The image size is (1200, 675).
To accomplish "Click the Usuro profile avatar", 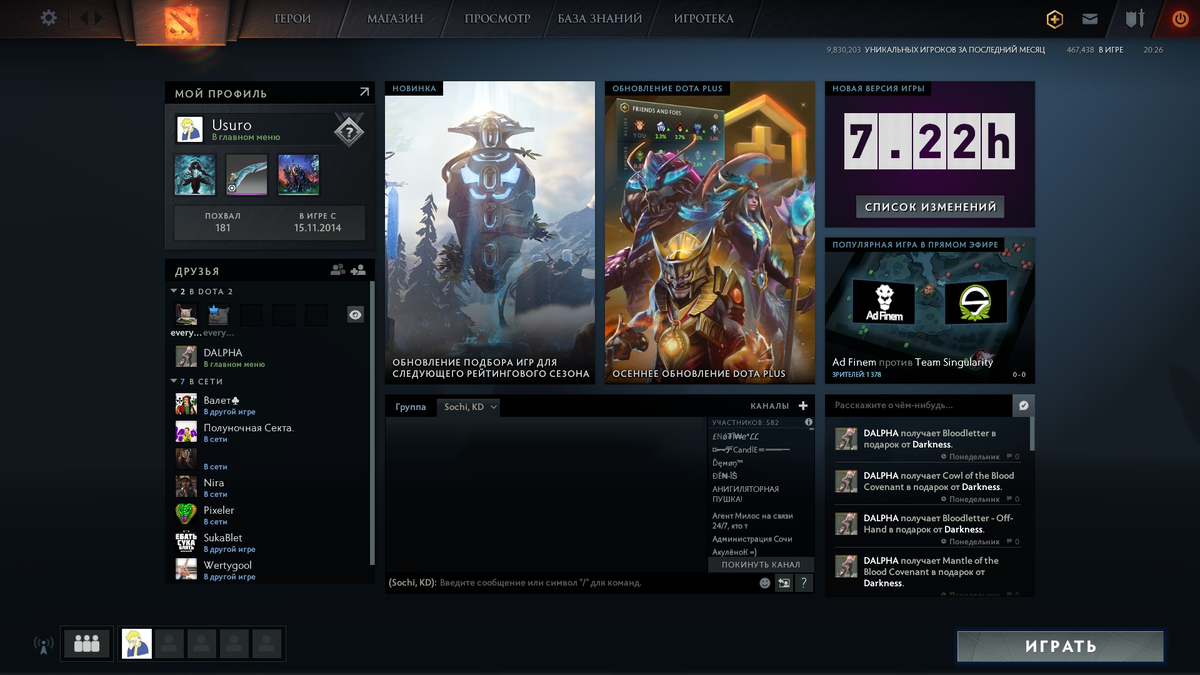I will click(190, 129).
